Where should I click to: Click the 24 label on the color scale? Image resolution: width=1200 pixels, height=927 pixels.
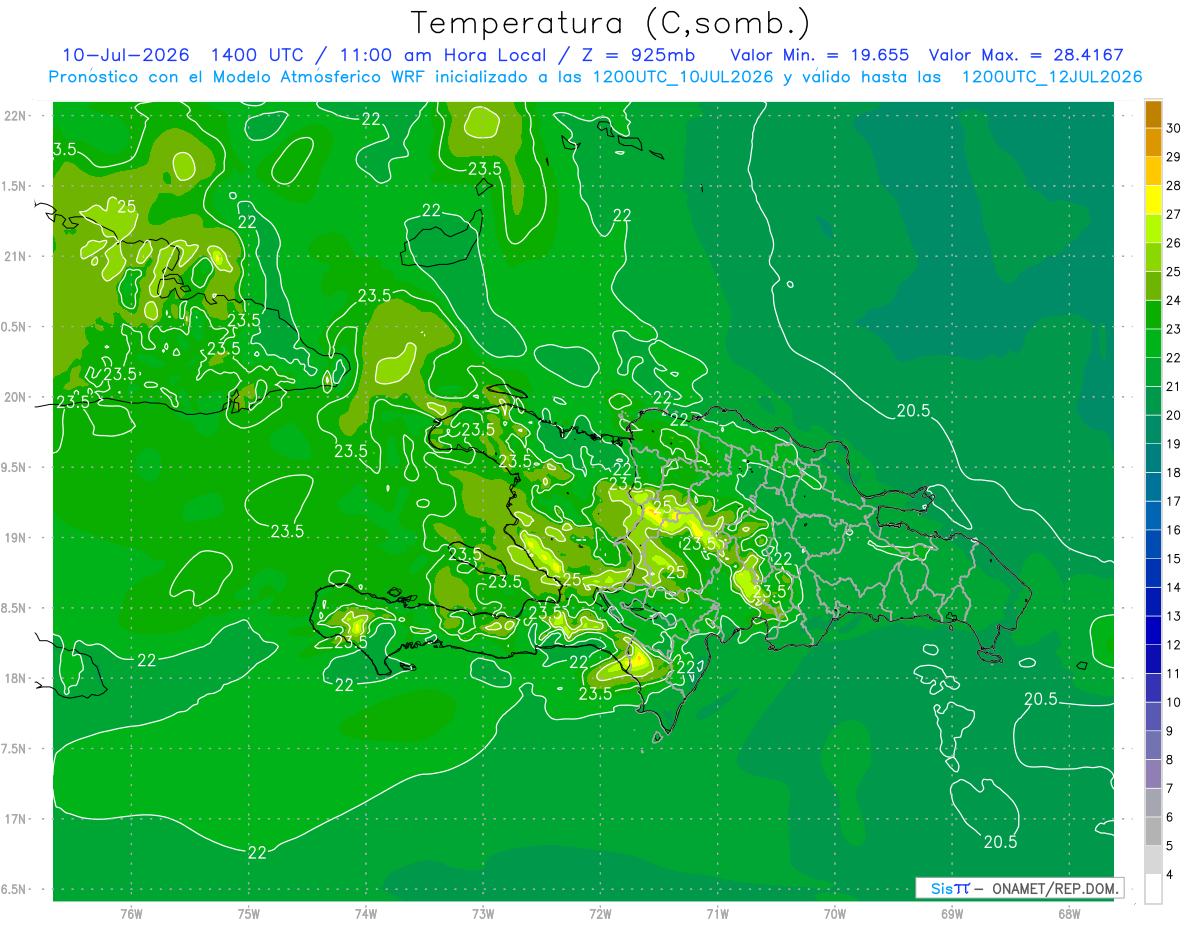coord(1173,300)
